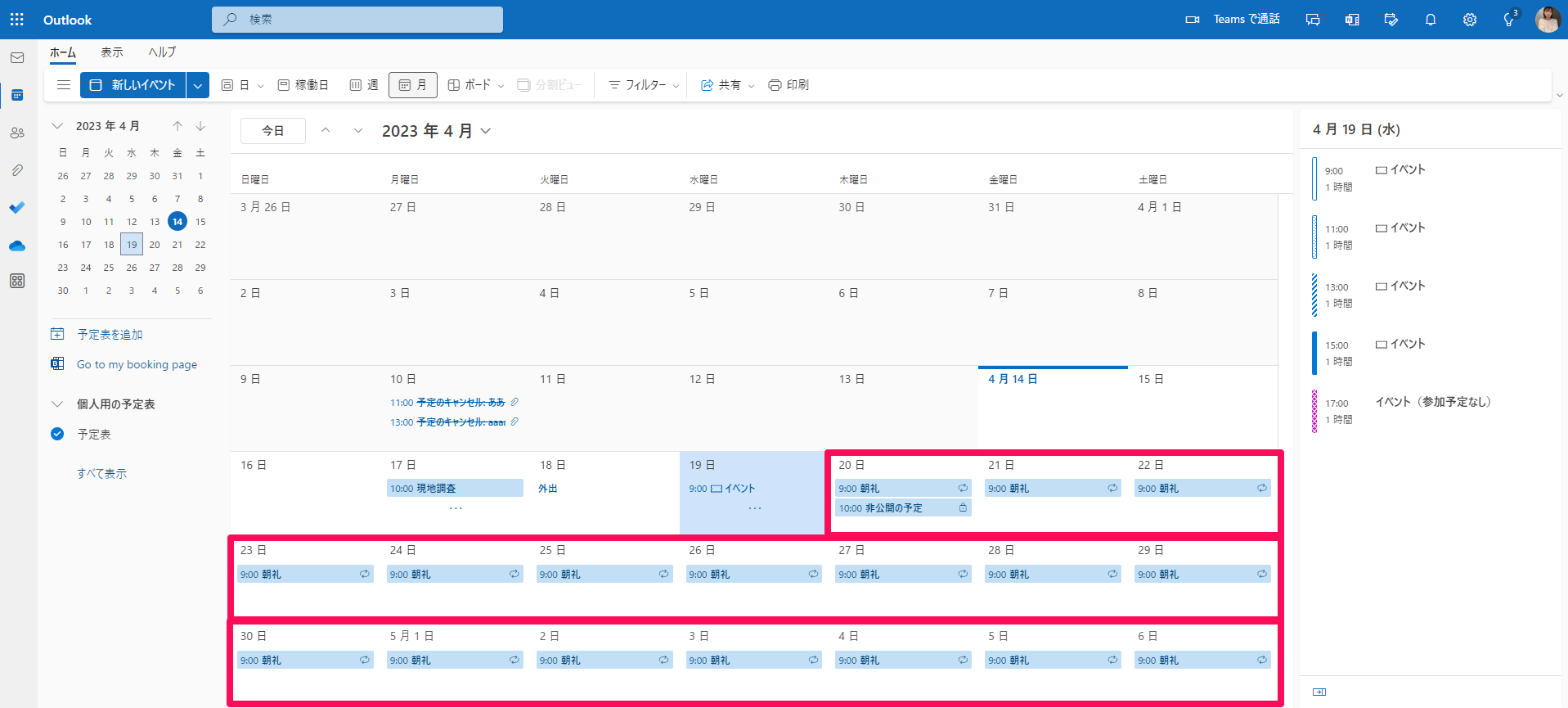
Task: Open My Day panel icon in header
Action: [x=1391, y=20]
